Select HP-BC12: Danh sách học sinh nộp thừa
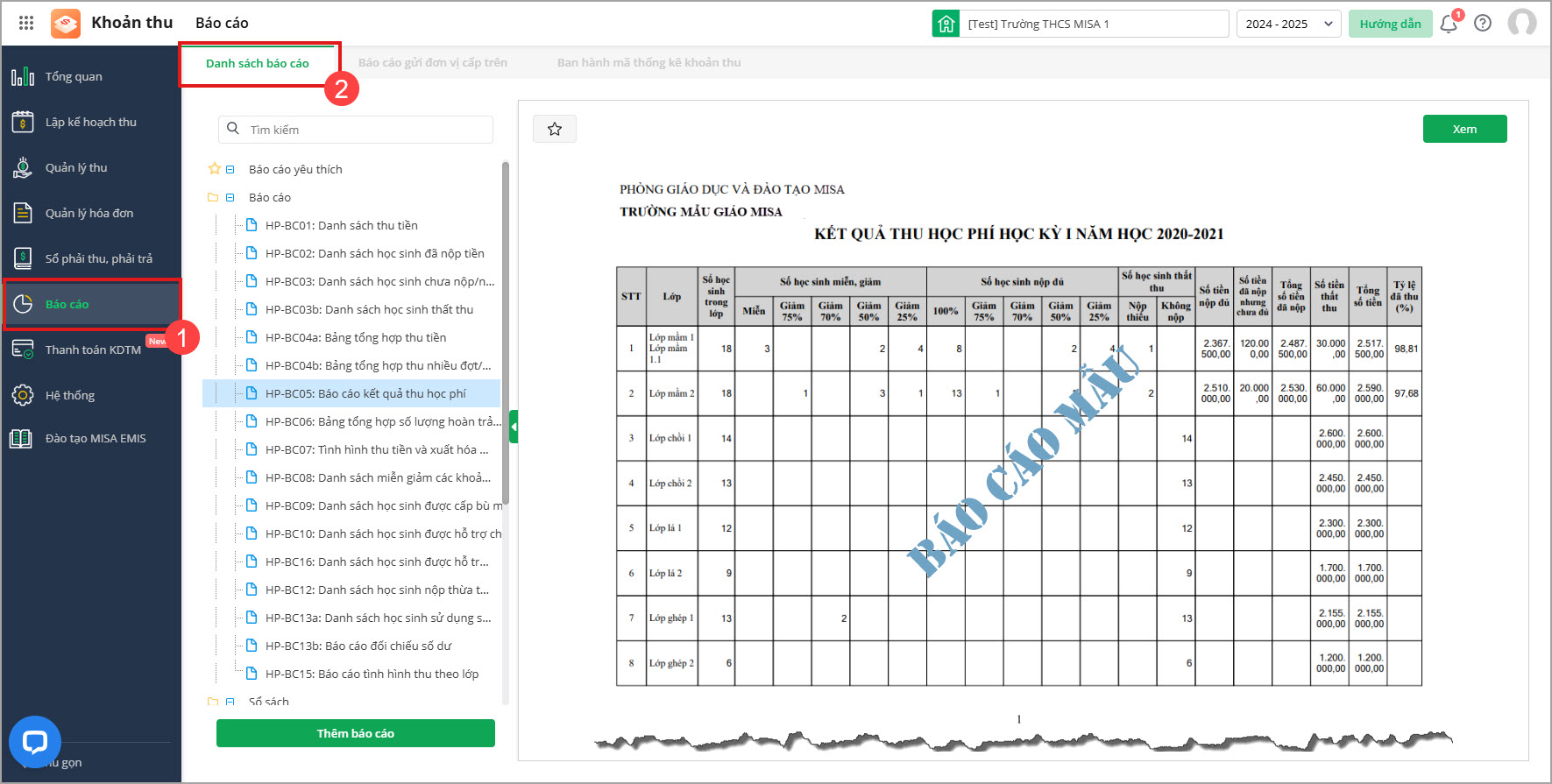Image resolution: width=1552 pixels, height=784 pixels. (351, 590)
